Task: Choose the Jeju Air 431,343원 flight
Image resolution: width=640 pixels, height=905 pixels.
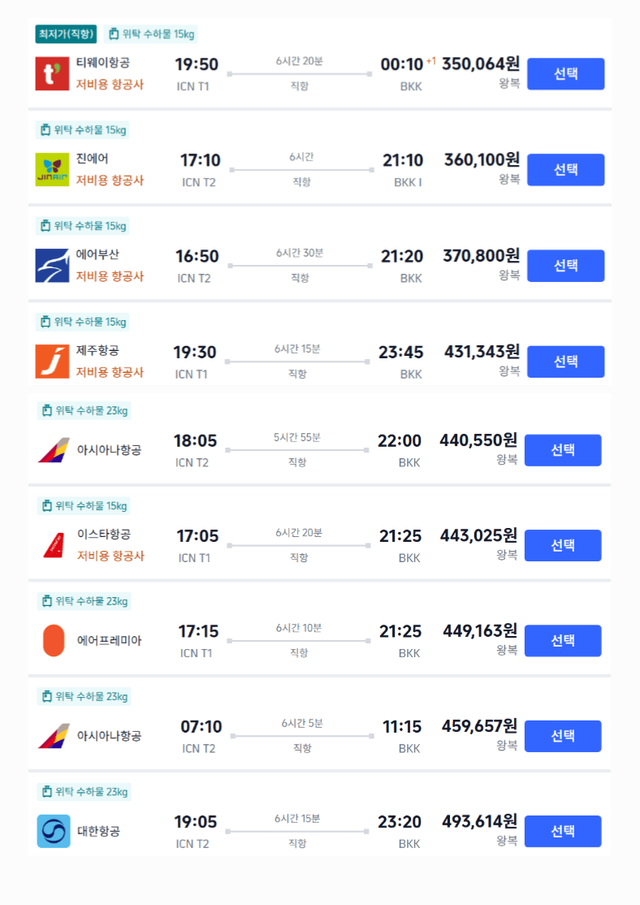Action: 565,361
